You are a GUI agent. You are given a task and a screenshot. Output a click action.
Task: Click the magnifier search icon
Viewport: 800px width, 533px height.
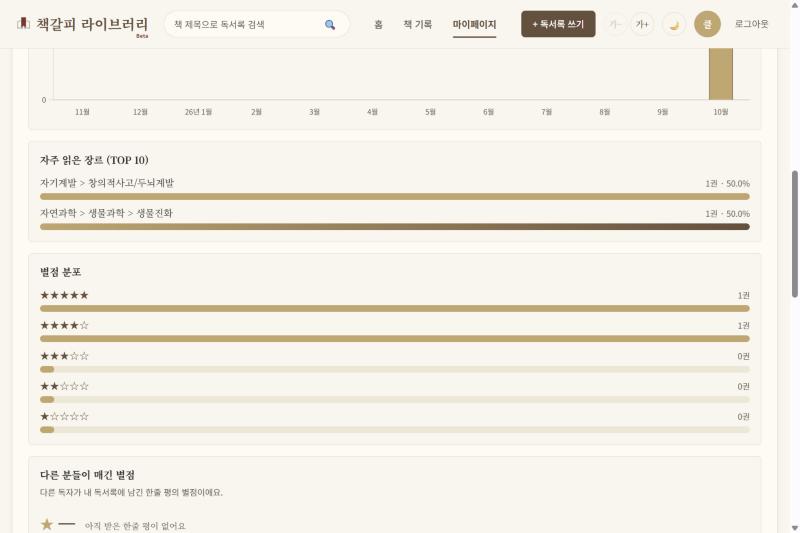point(330,24)
